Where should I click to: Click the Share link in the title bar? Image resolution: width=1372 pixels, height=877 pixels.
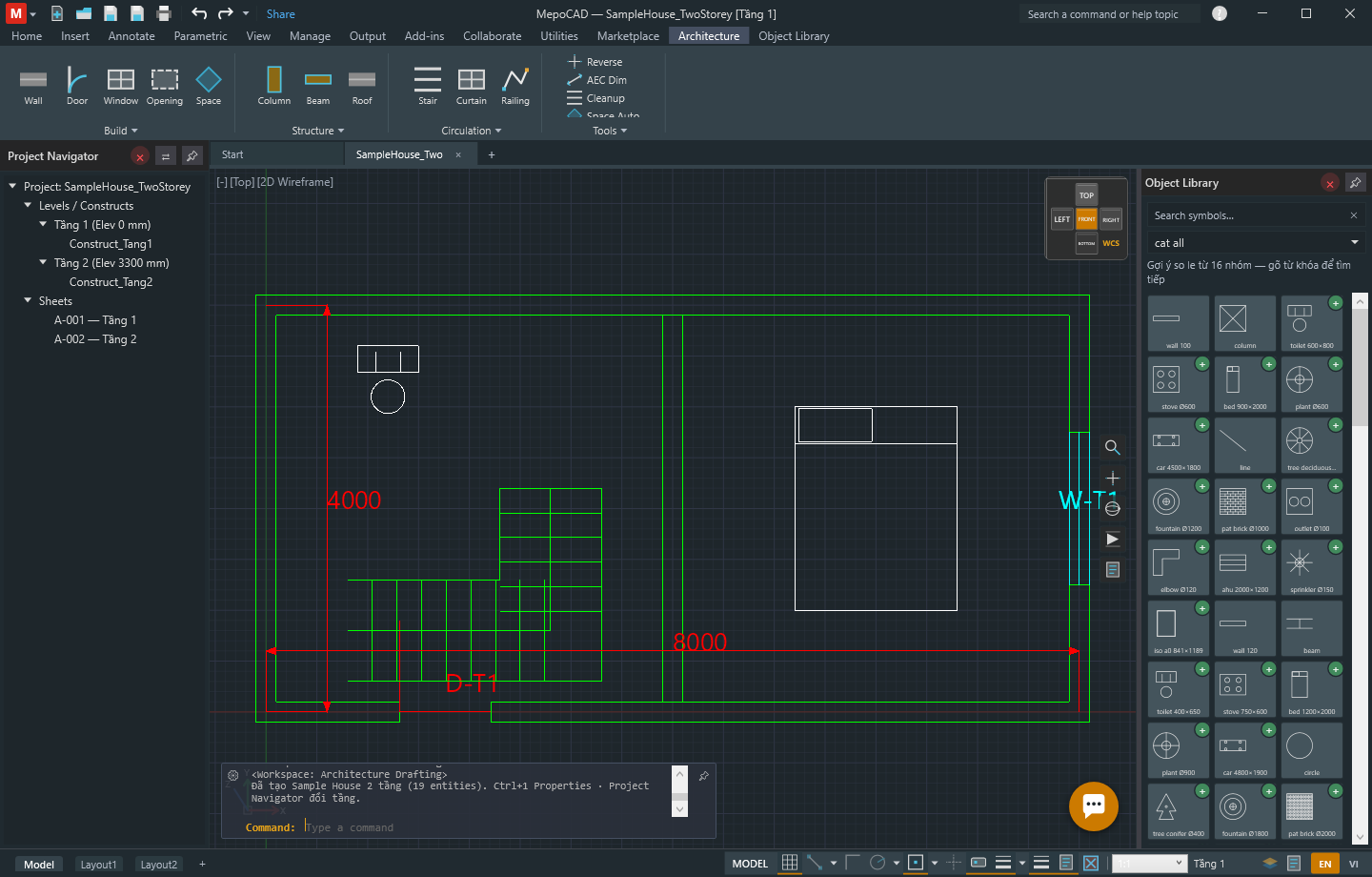click(281, 14)
